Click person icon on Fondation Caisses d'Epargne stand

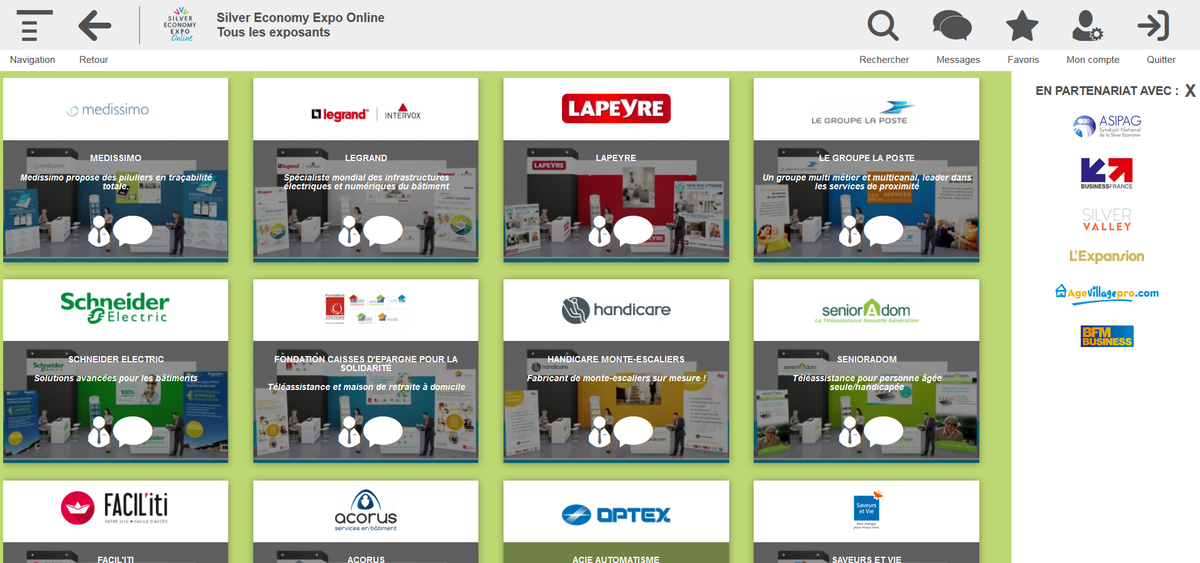[349, 432]
